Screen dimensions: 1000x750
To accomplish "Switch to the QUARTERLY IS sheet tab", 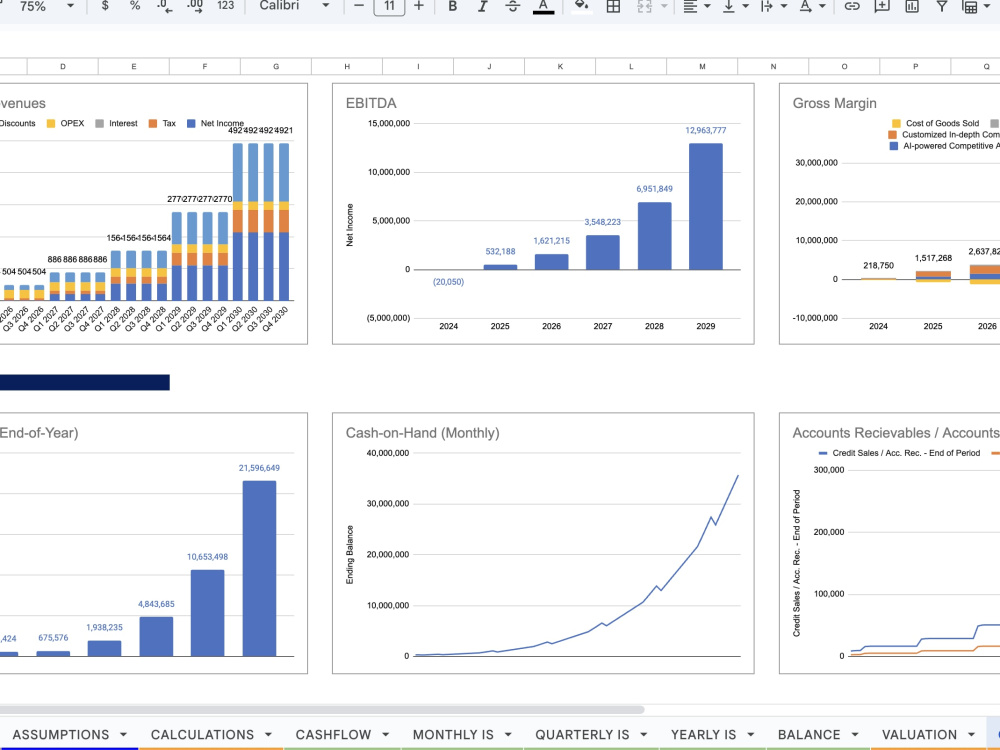I will [582, 735].
